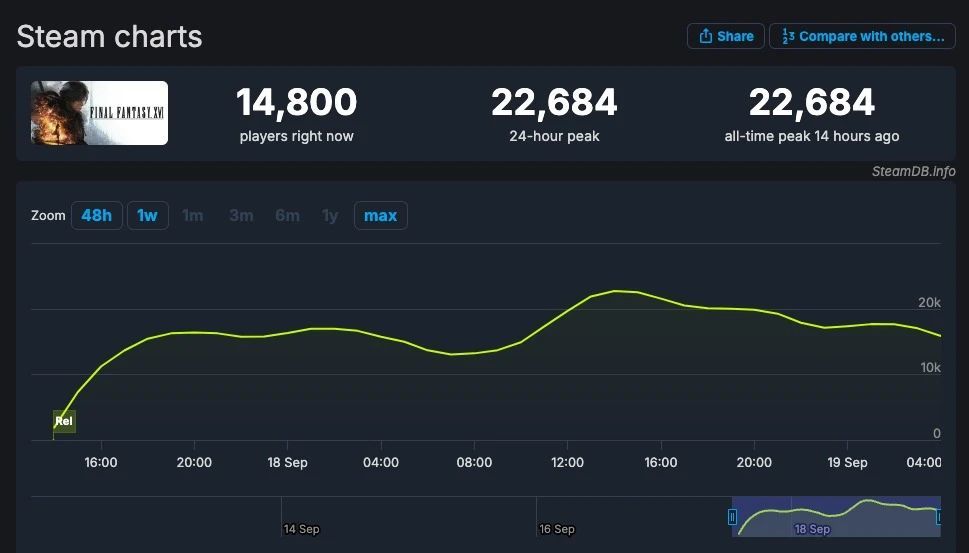Viewport: 969px width, 553px height.
Task: Select the 1w zoom range
Action: coord(148,216)
